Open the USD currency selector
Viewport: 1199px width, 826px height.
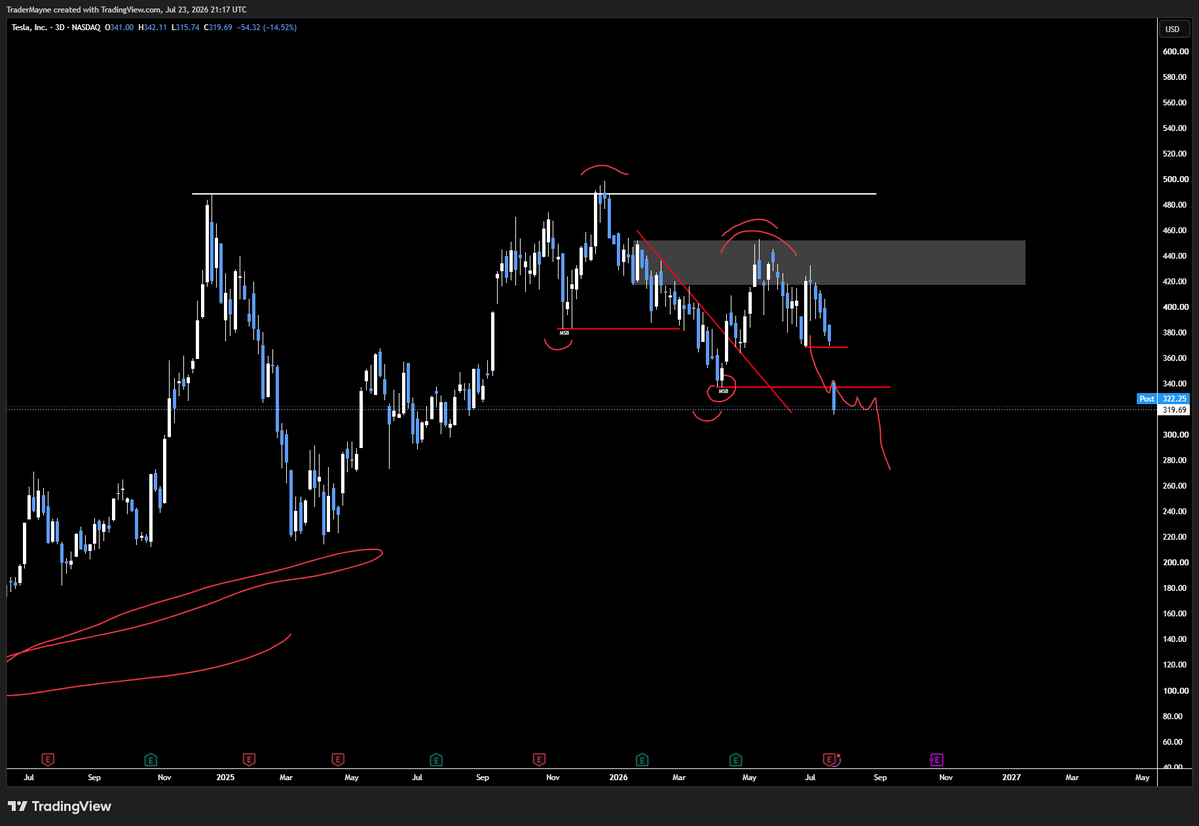click(x=1172, y=29)
